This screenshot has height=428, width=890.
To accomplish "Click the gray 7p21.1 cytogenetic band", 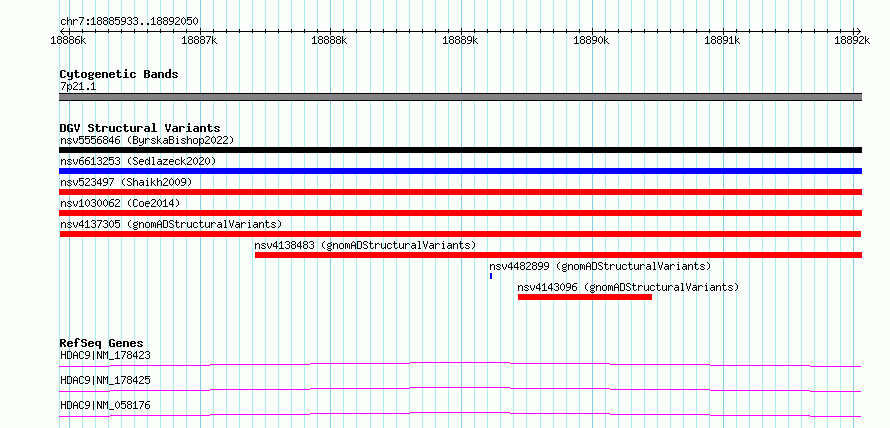I will tap(460, 97).
